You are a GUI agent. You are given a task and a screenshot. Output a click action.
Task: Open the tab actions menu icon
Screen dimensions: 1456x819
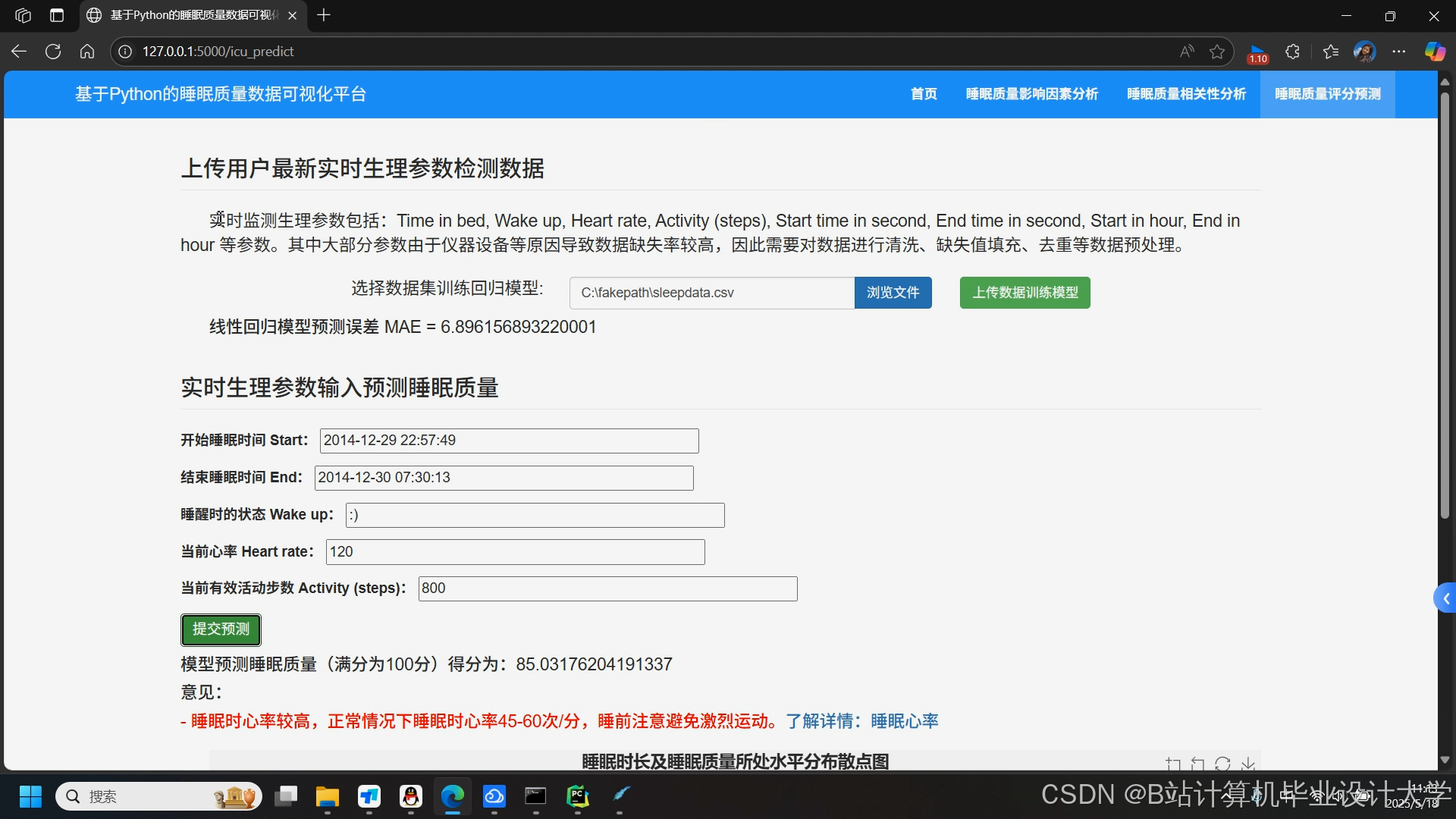(x=57, y=15)
